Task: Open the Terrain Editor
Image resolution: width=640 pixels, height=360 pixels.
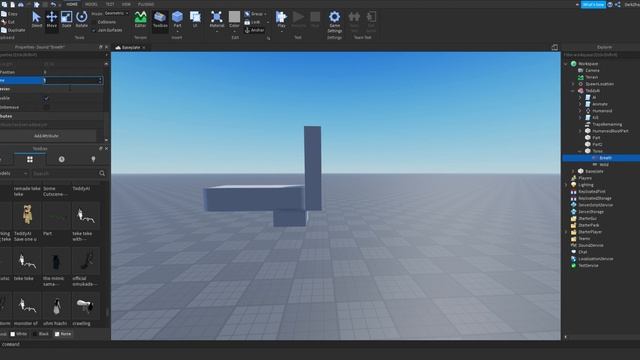Action: [x=140, y=19]
